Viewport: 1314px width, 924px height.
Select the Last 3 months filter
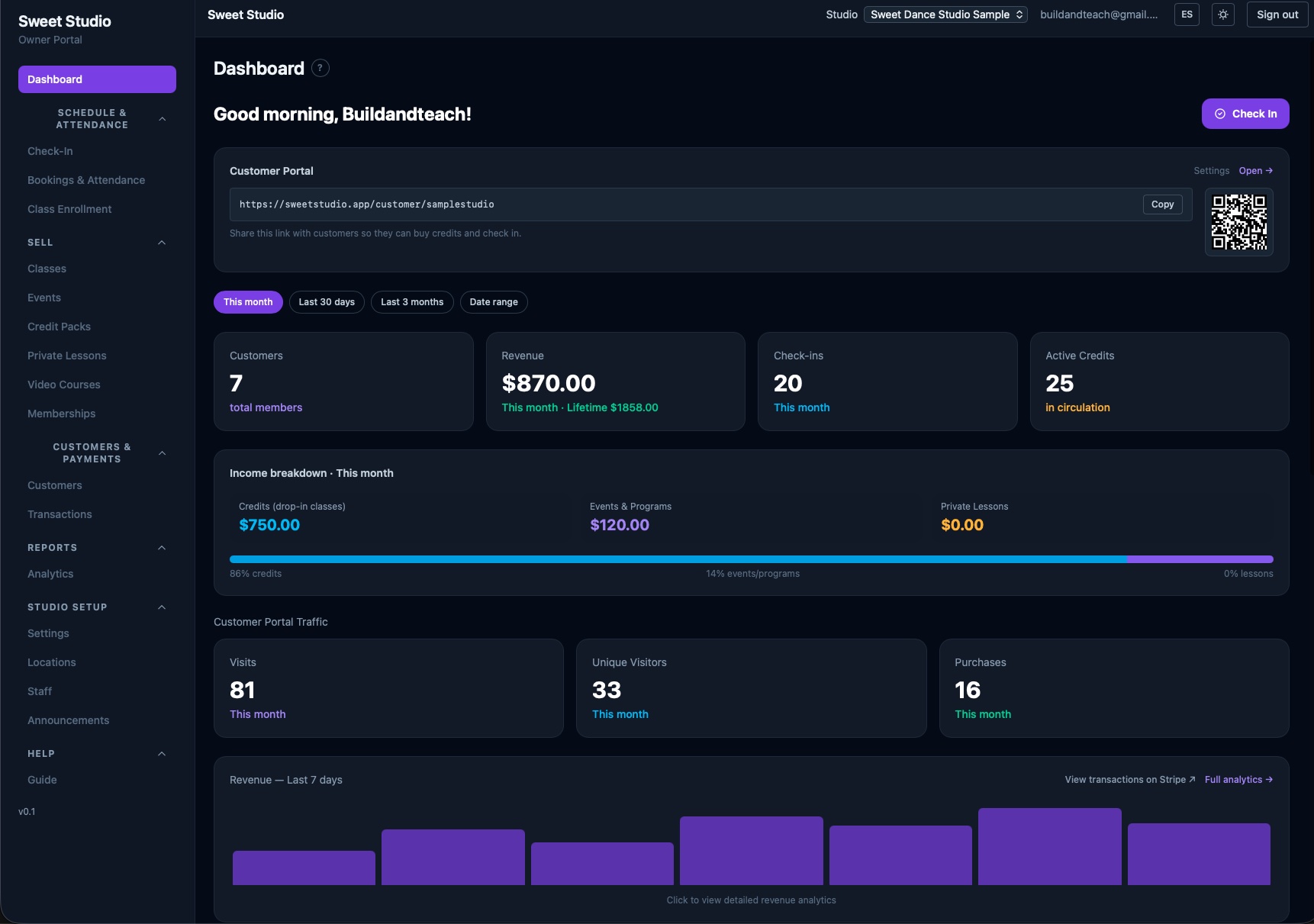click(412, 302)
